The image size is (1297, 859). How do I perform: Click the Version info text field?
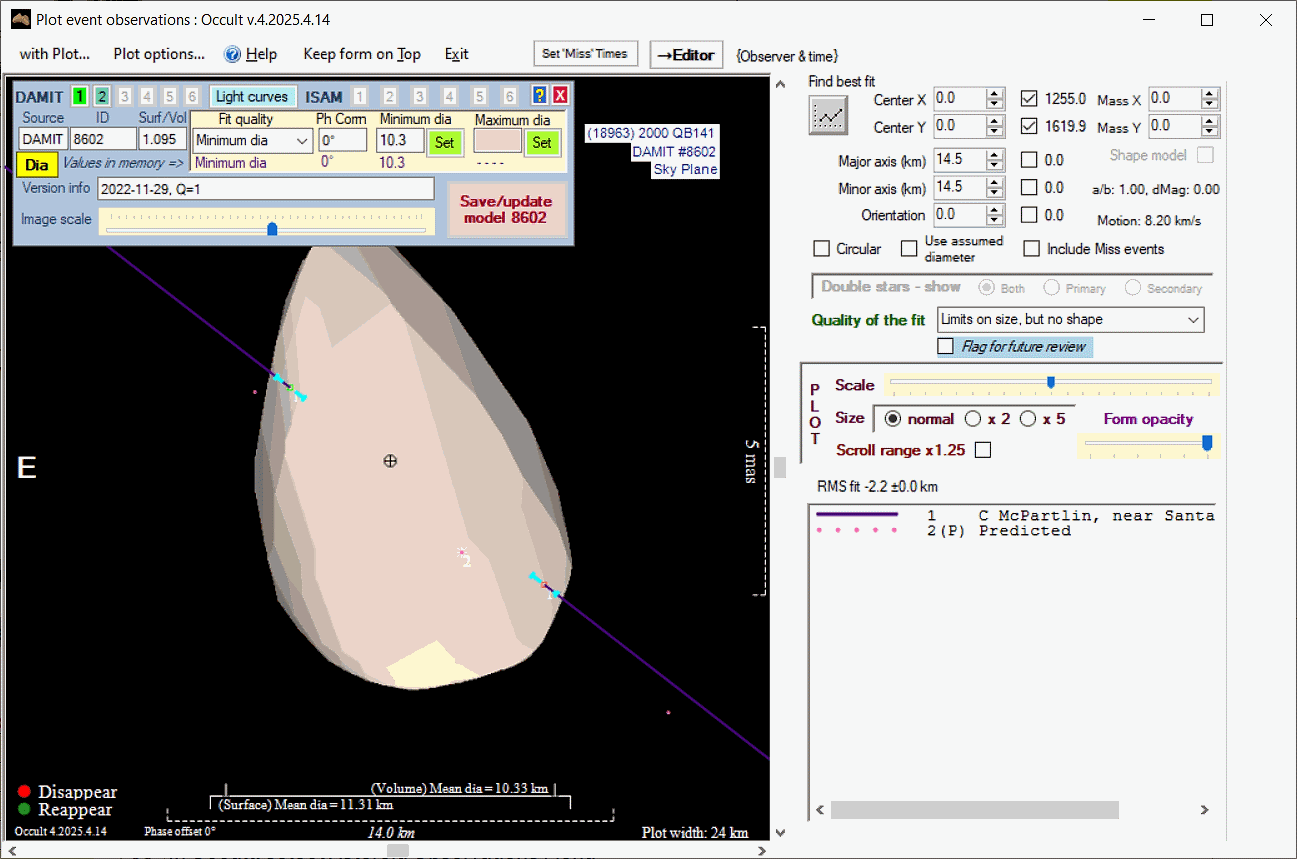pos(265,189)
